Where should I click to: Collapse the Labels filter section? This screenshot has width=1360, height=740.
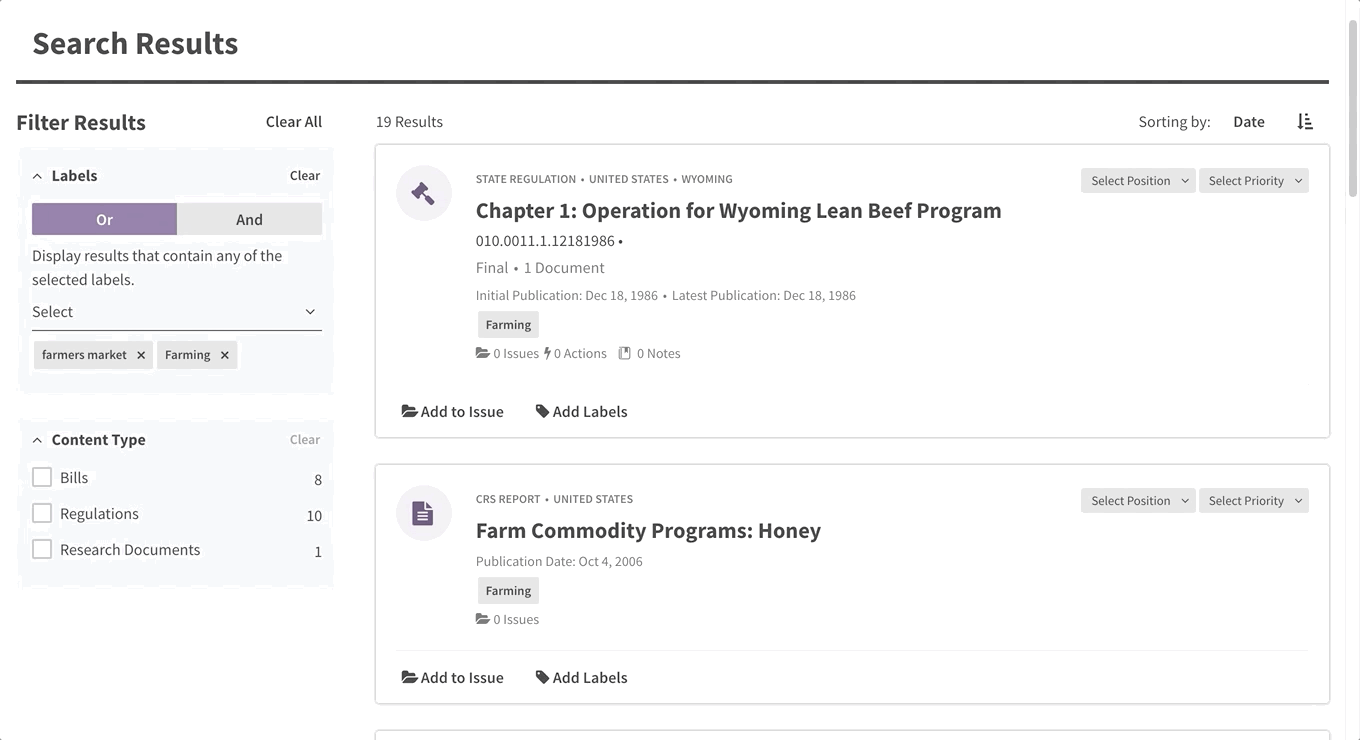(37, 176)
